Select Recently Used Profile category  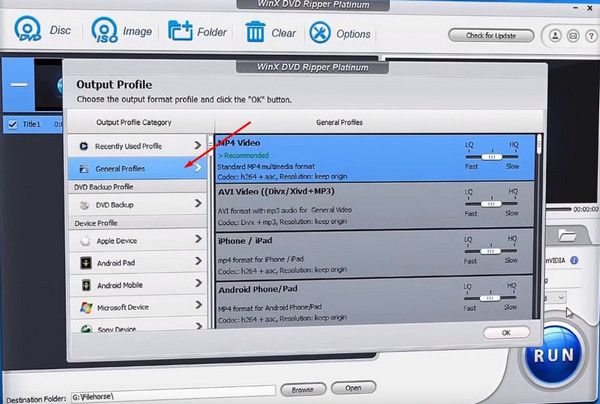[137, 145]
